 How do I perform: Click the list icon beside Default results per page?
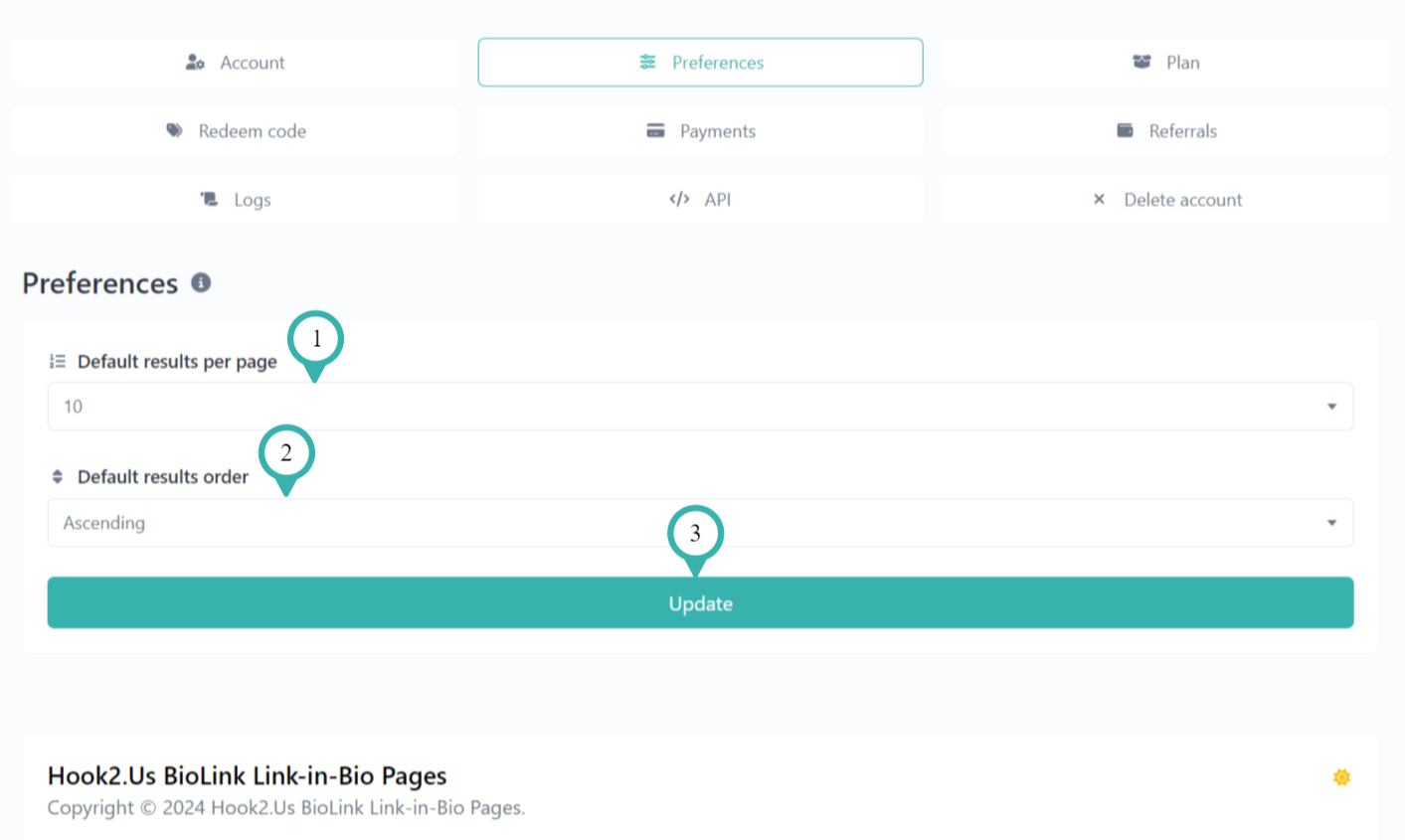click(57, 361)
